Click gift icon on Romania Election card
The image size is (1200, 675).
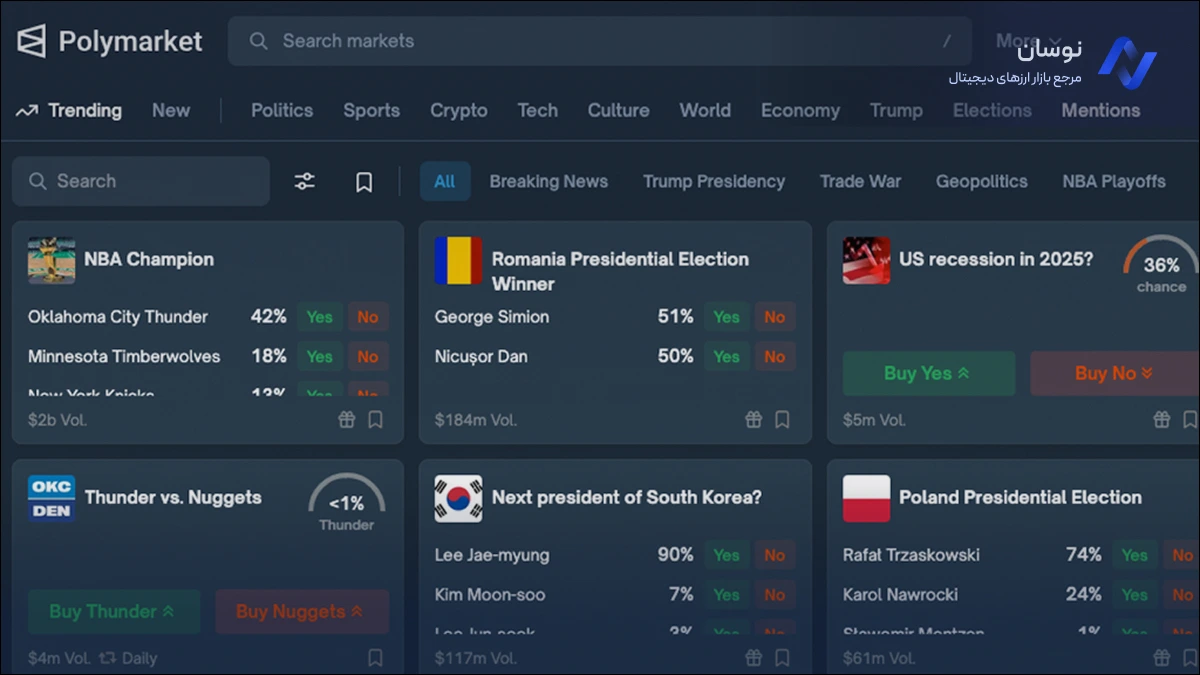(754, 420)
